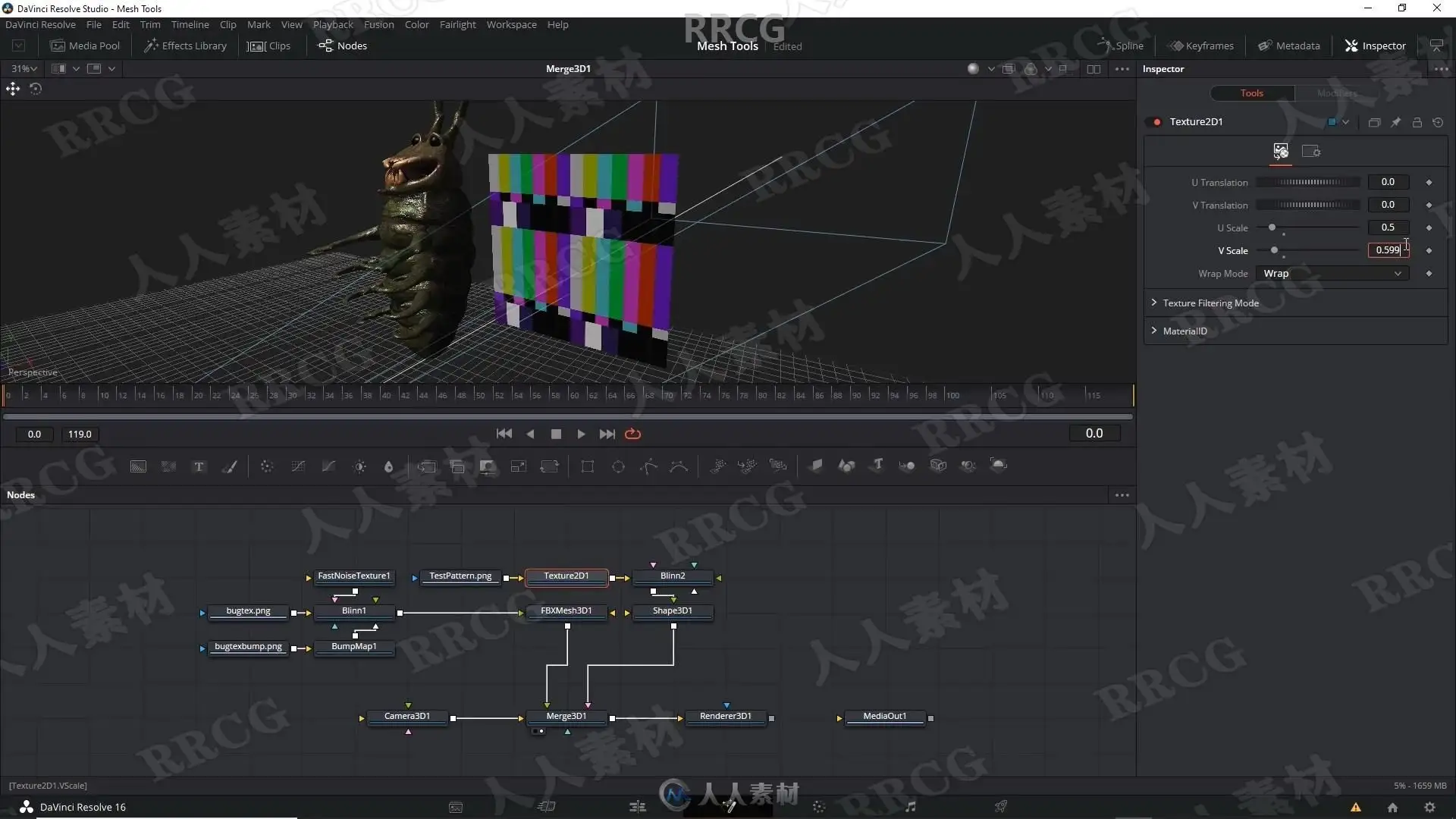Toggle the U Translation keyframe diamond

click(x=1429, y=182)
